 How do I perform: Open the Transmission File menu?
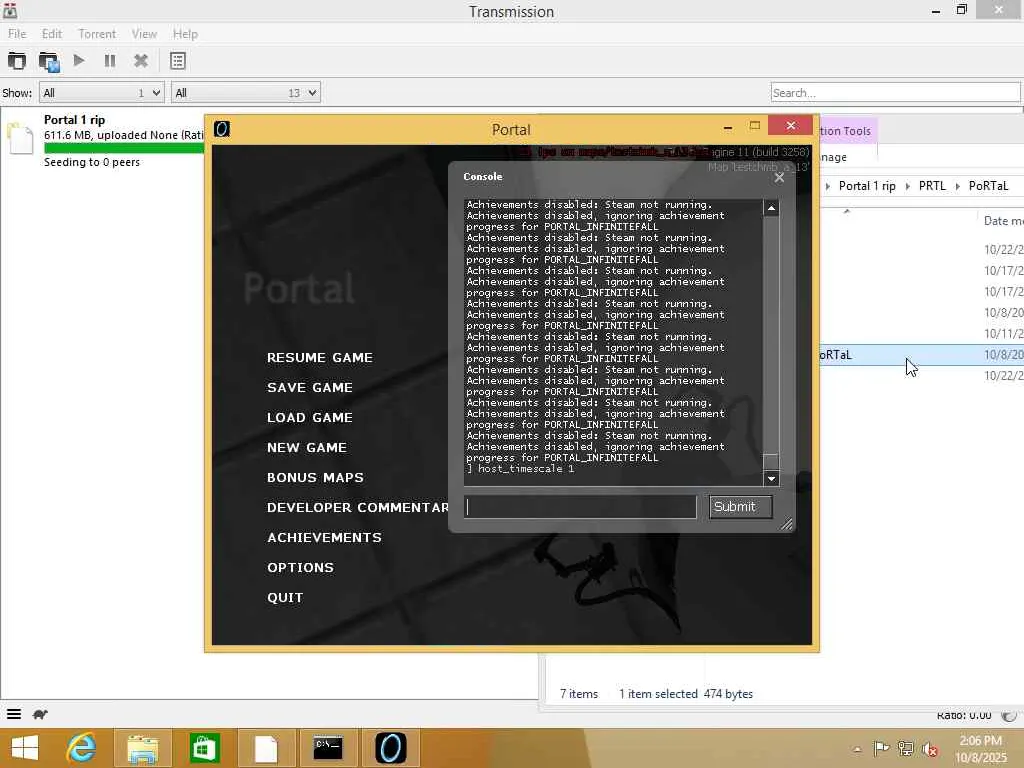pyautogui.click(x=17, y=34)
